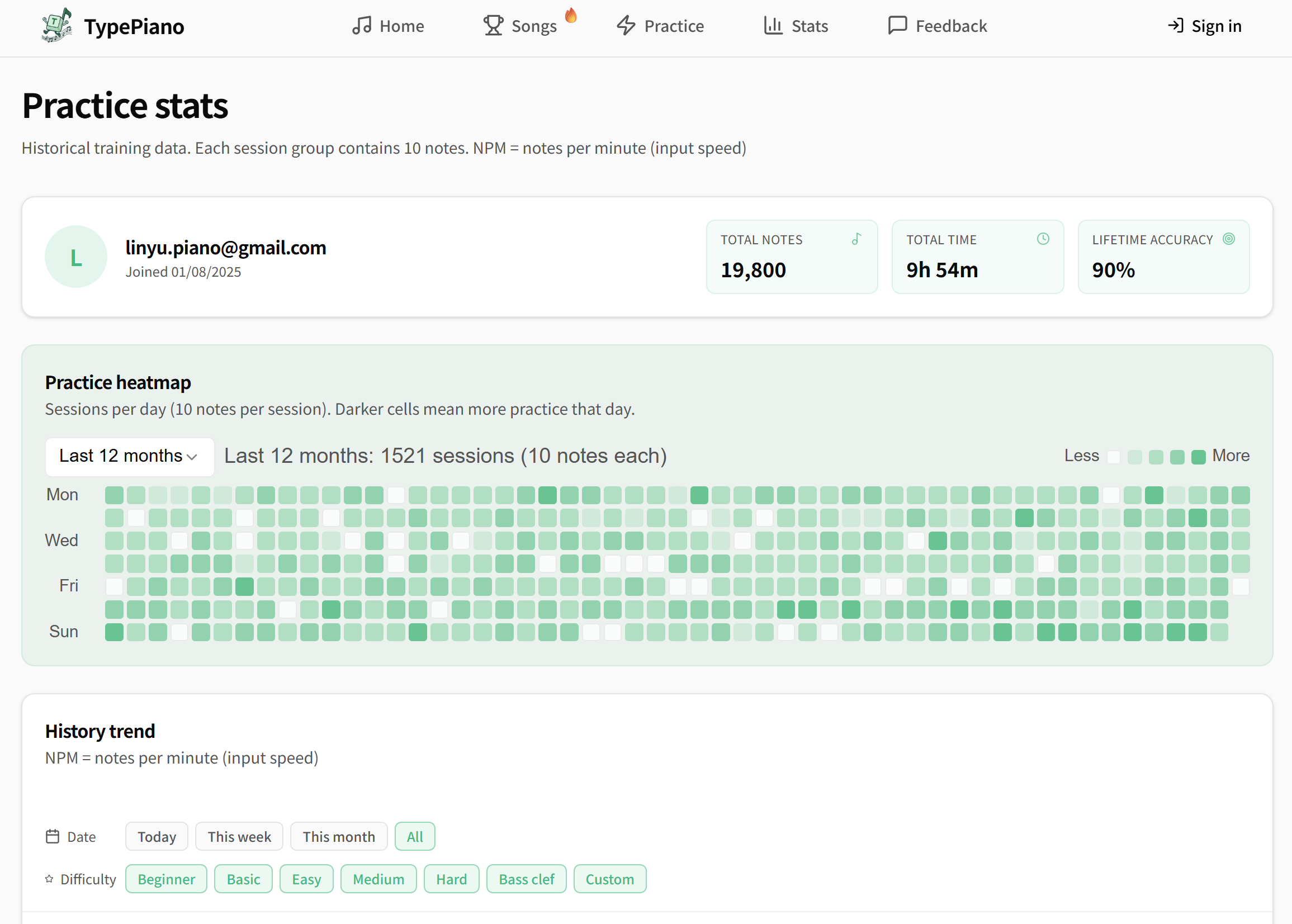Choose the This month date filter
The image size is (1292, 924).
338,836
